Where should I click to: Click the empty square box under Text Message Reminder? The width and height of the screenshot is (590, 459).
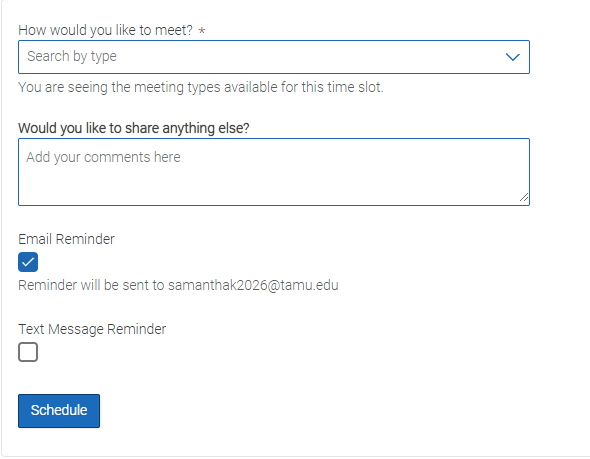(28, 352)
